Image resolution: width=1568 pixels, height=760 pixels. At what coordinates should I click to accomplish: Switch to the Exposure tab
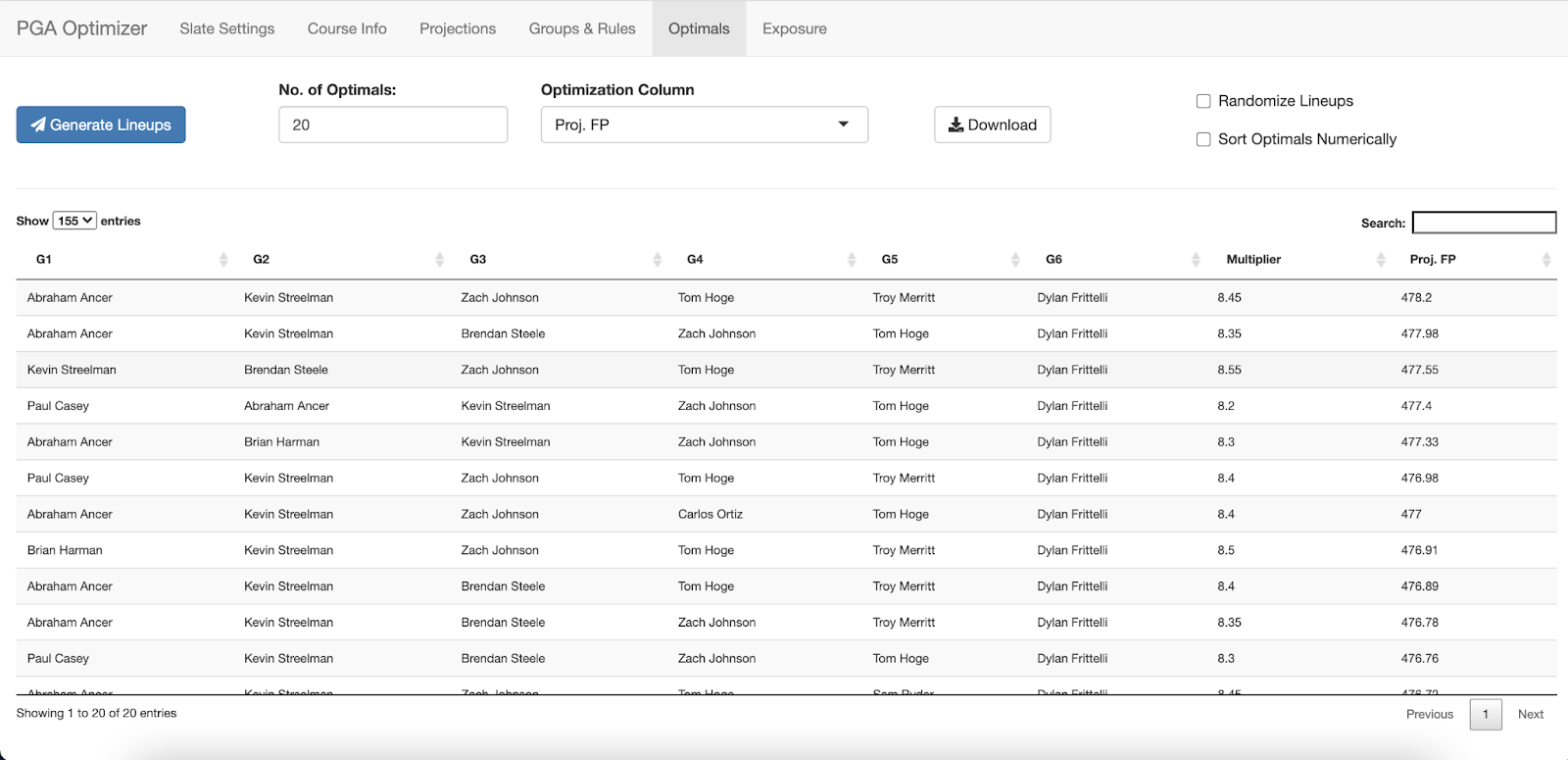pyautogui.click(x=794, y=28)
